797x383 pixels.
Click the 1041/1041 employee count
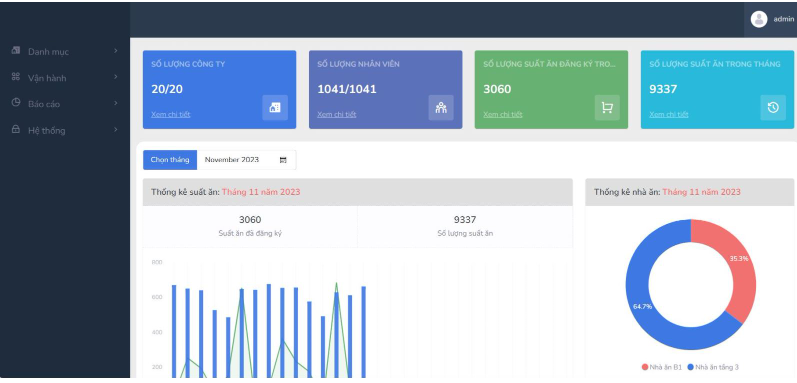click(347, 89)
